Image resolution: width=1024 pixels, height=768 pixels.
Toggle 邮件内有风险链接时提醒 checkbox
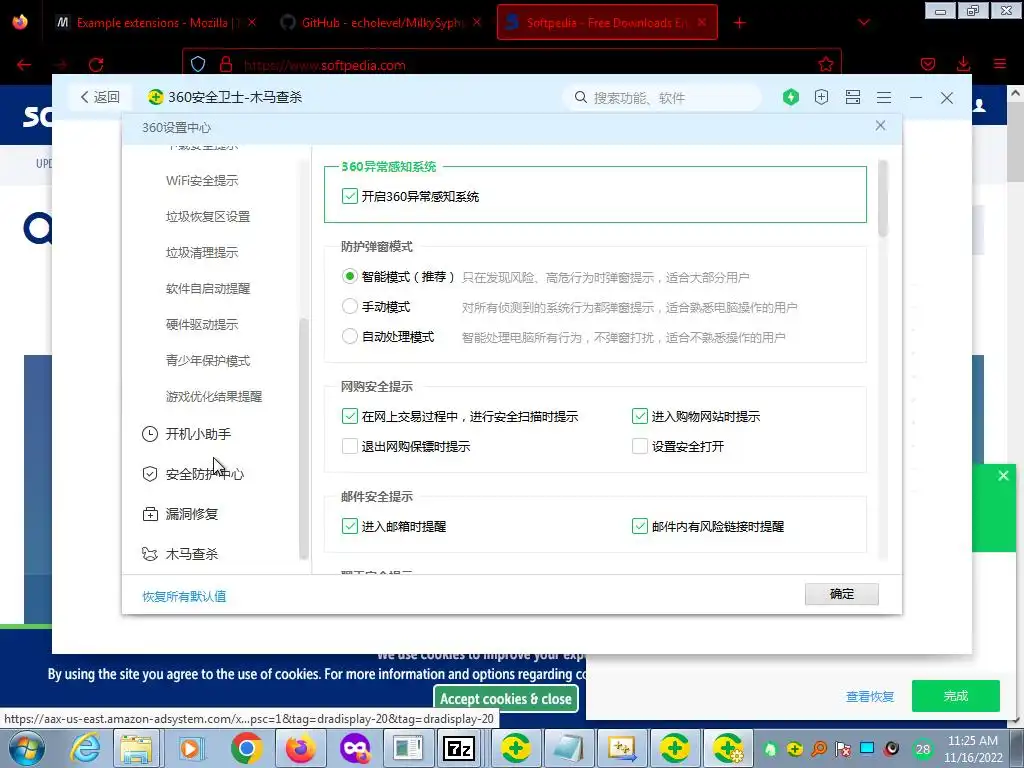(639, 526)
